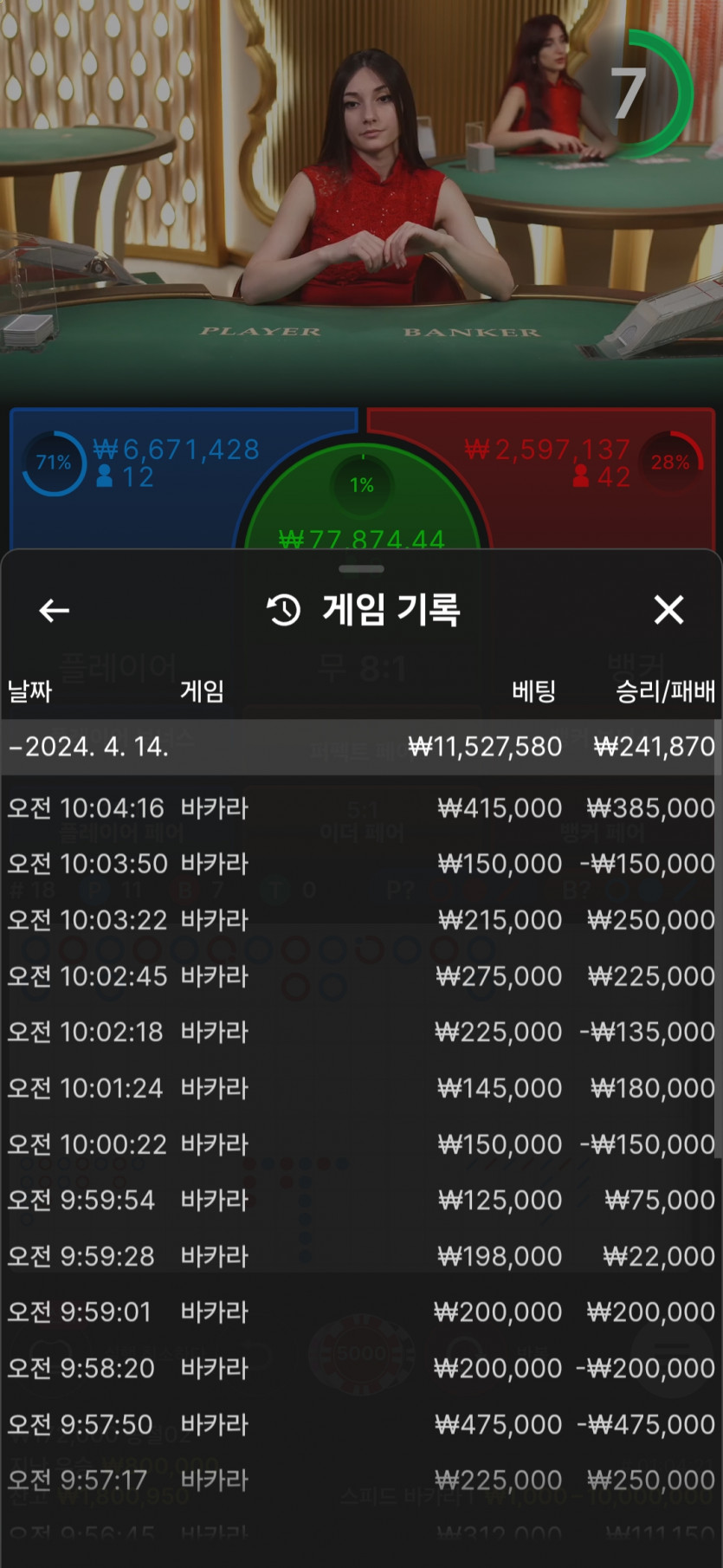Tap the back arrow in game history header
This screenshot has height=1568, width=723.
click(54, 611)
